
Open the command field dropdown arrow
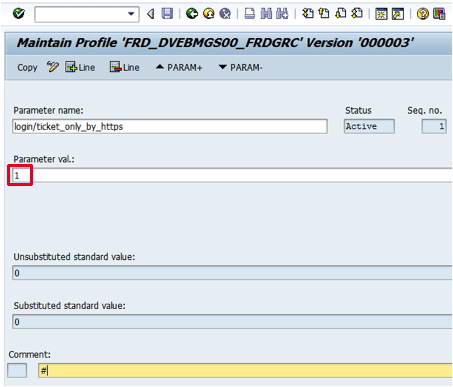131,14
